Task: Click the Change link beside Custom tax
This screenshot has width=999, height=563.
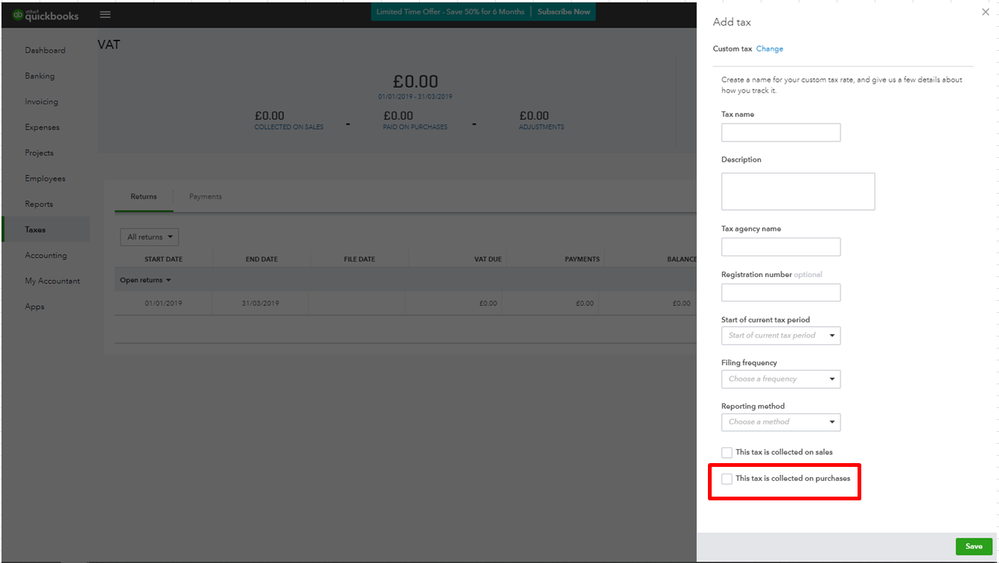Action: click(770, 49)
